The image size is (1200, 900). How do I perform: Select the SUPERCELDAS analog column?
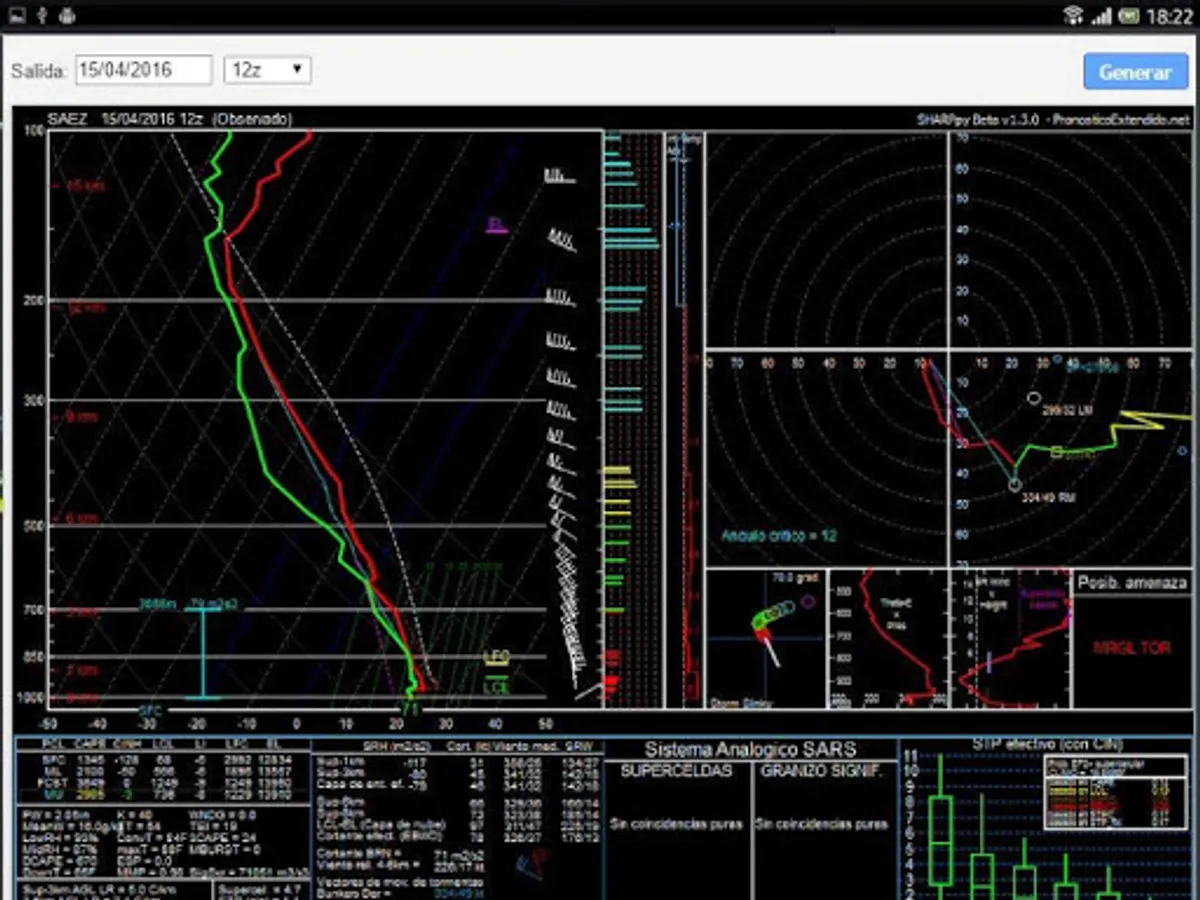676,771
